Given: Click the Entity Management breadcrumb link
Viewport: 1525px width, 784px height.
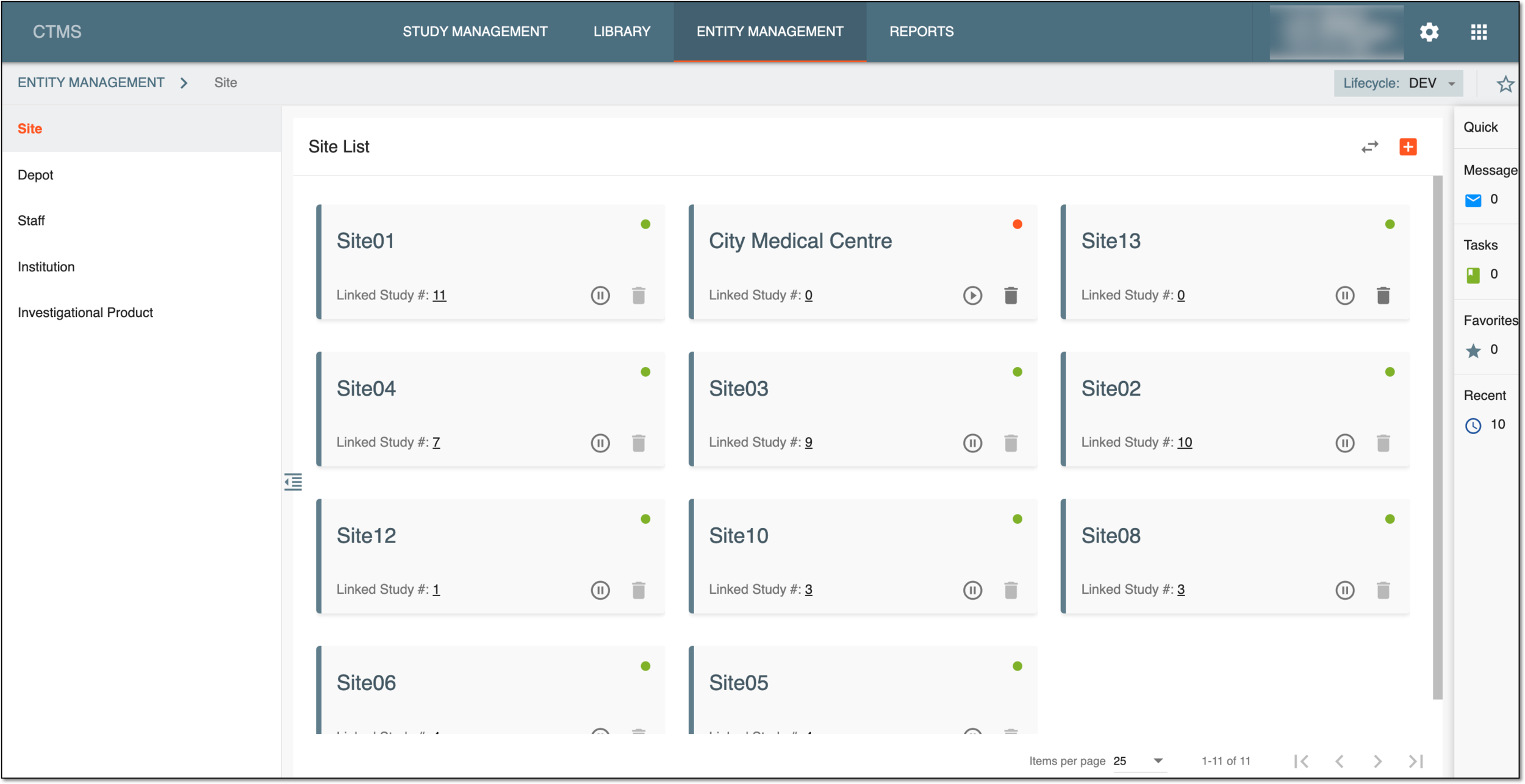Looking at the screenshot, I should click(x=91, y=83).
